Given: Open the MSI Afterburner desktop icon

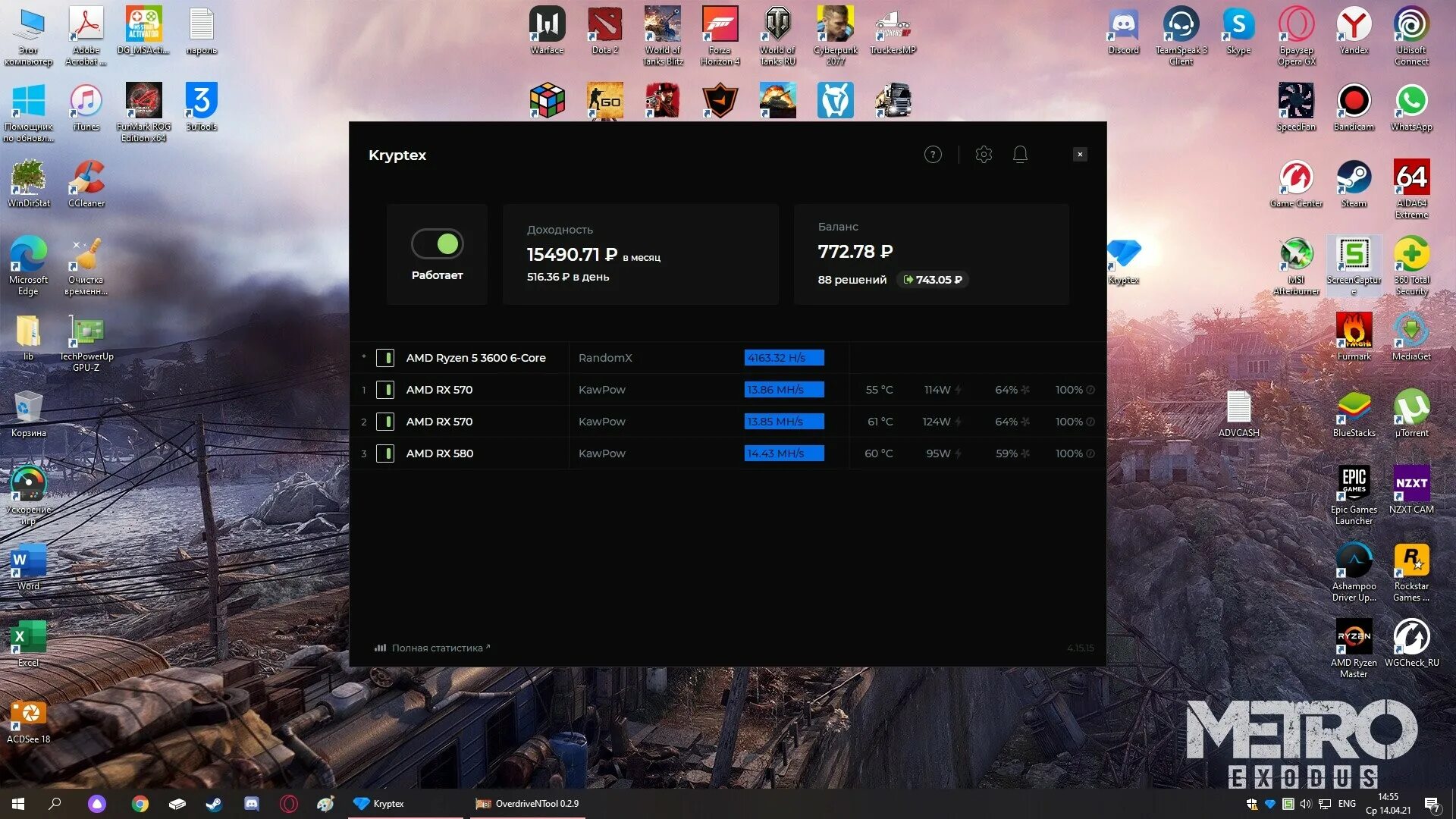Looking at the screenshot, I should click(1296, 258).
